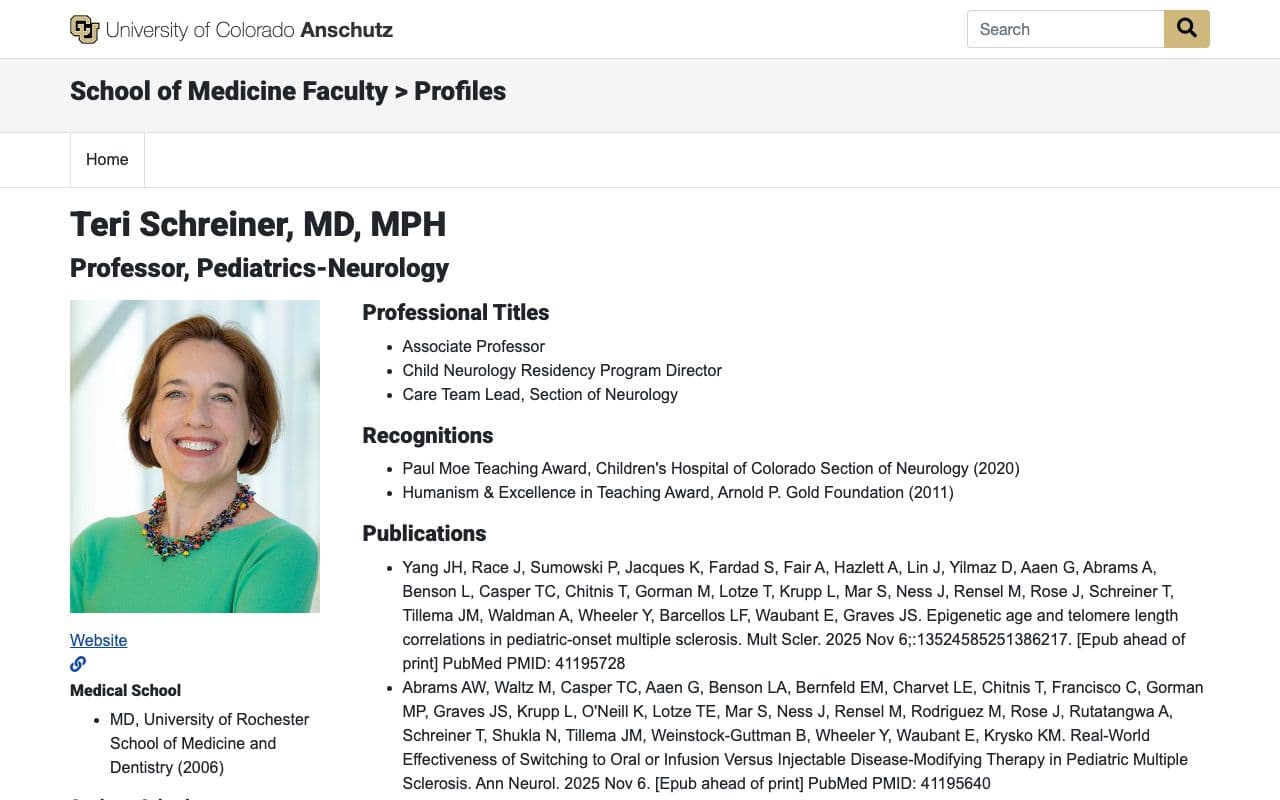Click the Humanism & Excellence in Teaching Award entry
1280x800 pixels.
[678, 492]
